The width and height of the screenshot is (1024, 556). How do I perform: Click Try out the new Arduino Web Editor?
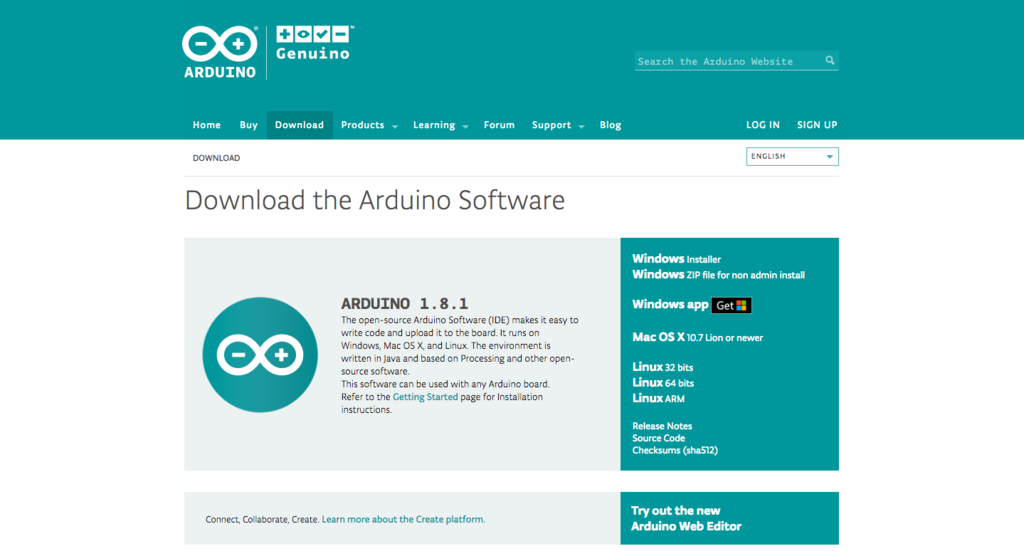point(686,519)
